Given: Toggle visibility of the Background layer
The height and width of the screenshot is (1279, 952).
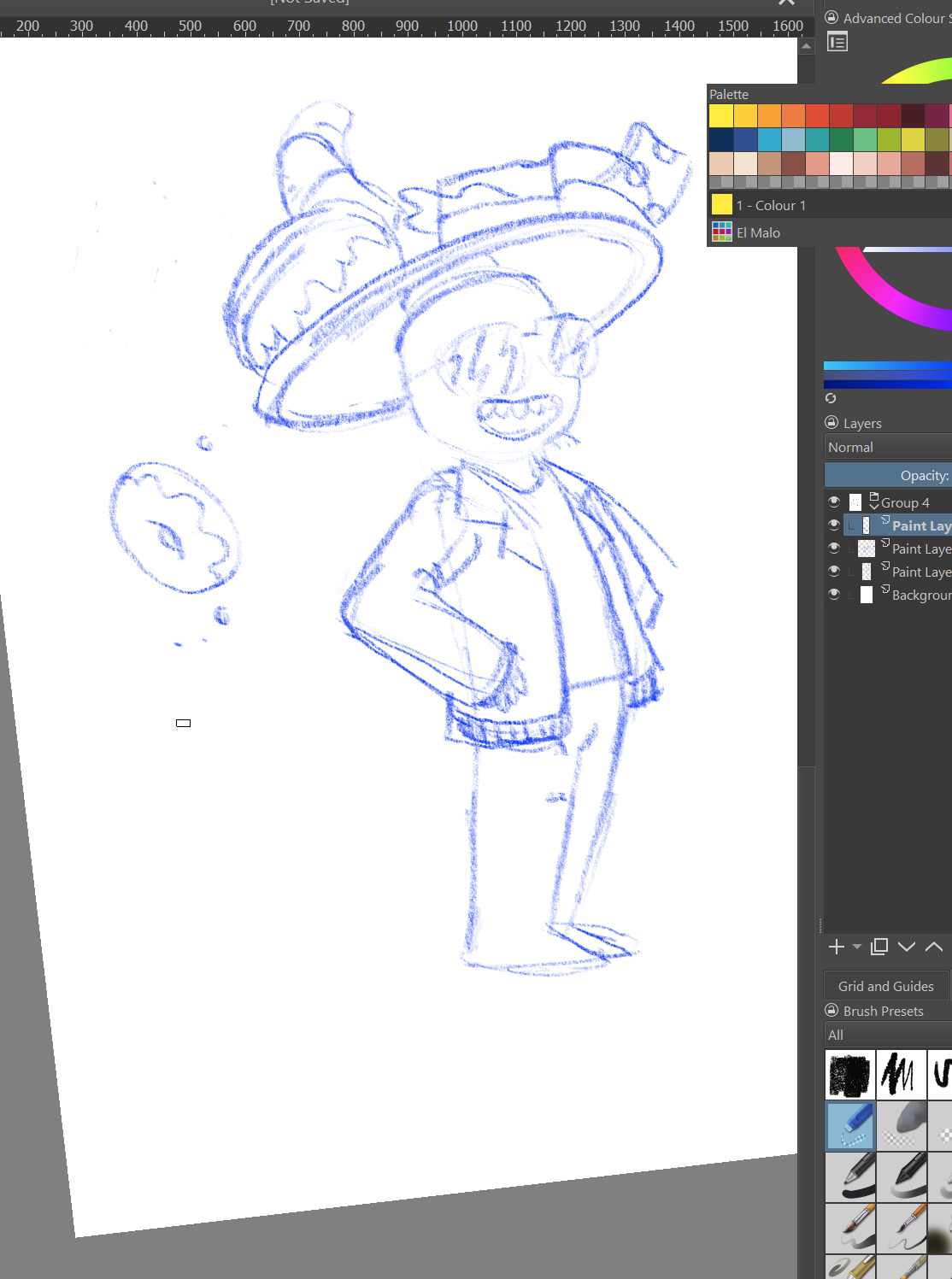Looking at the screenshot, I should click(834, 595).
